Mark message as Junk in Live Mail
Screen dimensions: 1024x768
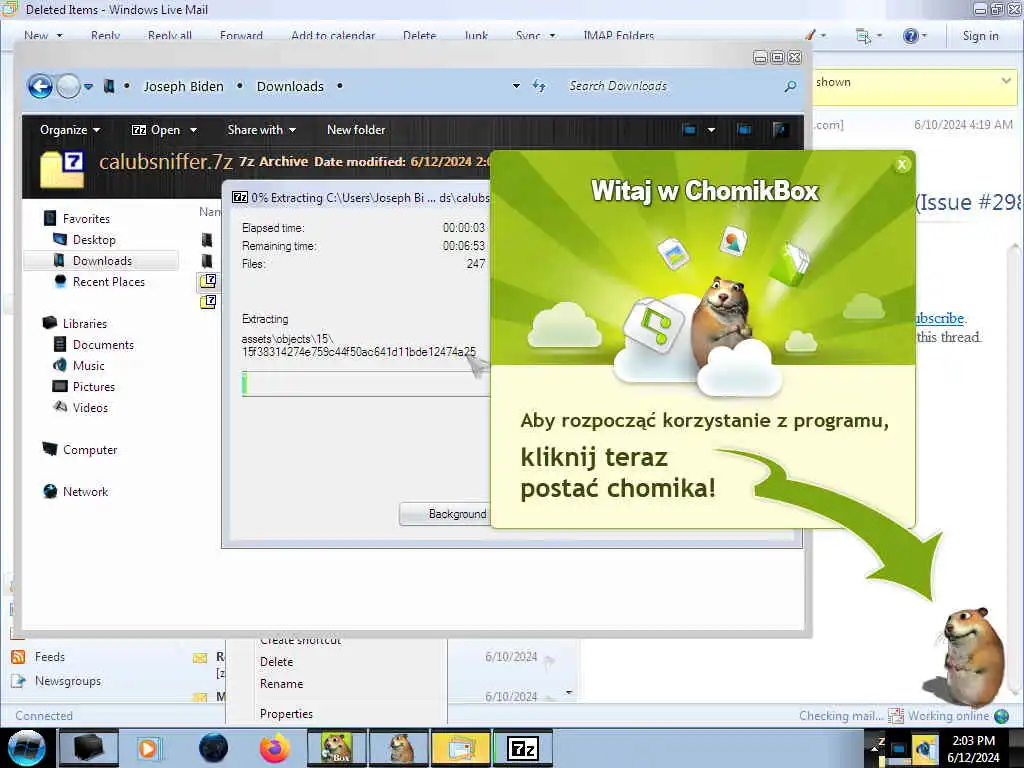pos(476,35)
